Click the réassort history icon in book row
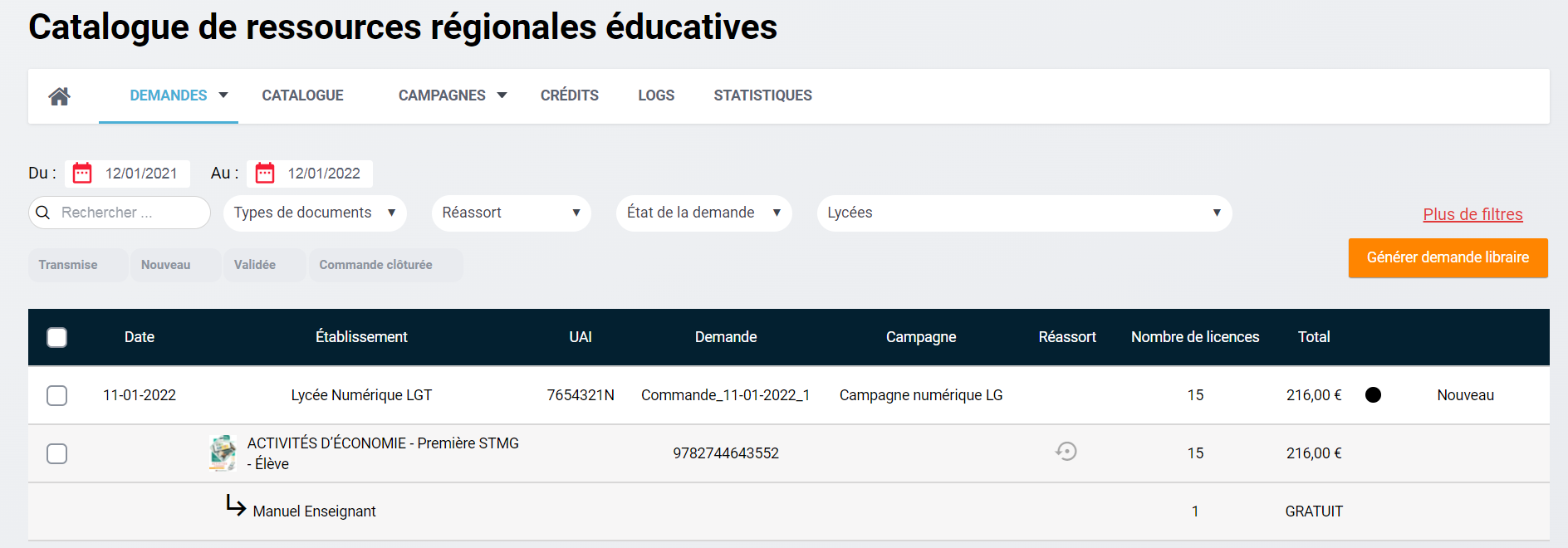Screen dimensions: 1568x548 click(1066, 452)
